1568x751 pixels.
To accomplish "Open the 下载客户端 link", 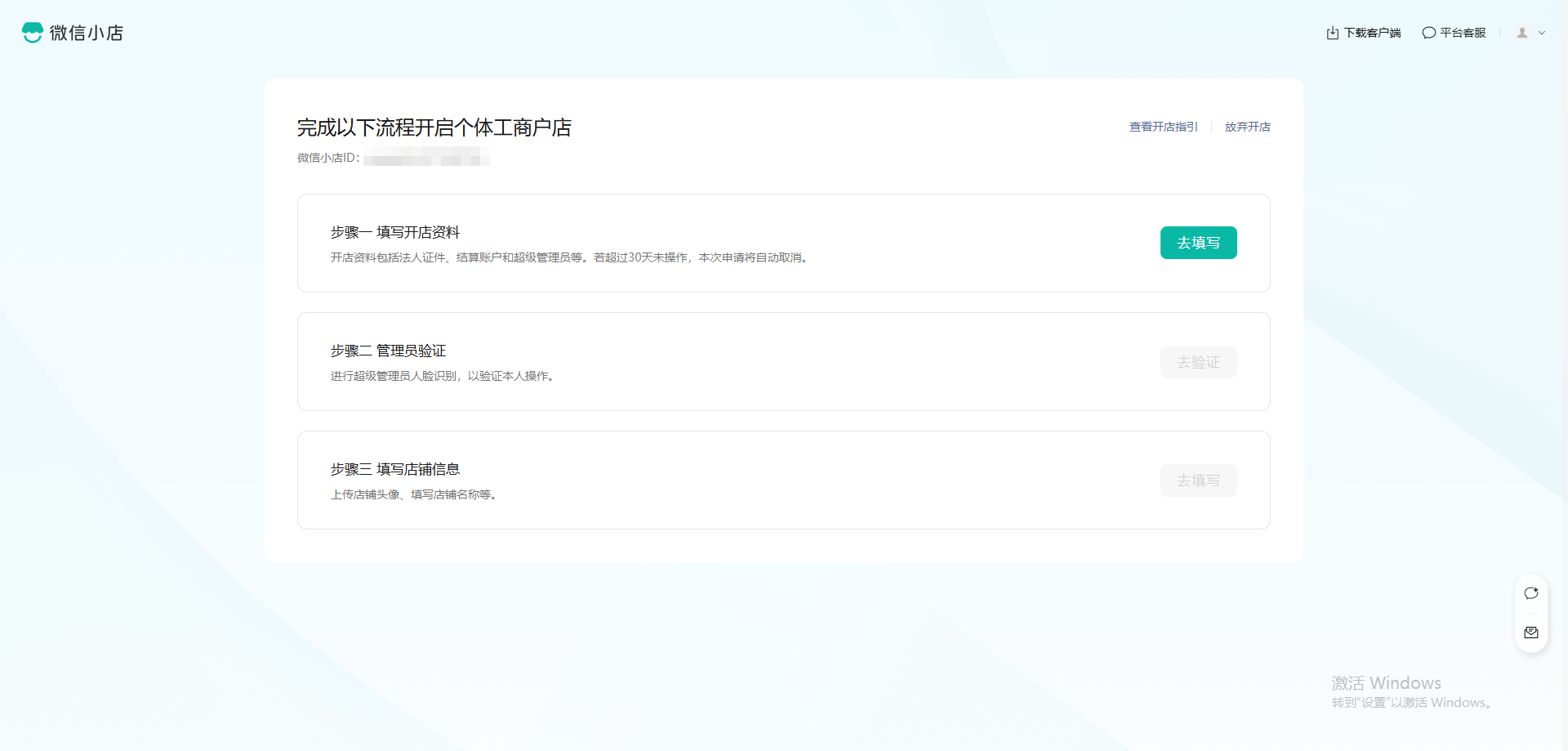I will 1372,33.
